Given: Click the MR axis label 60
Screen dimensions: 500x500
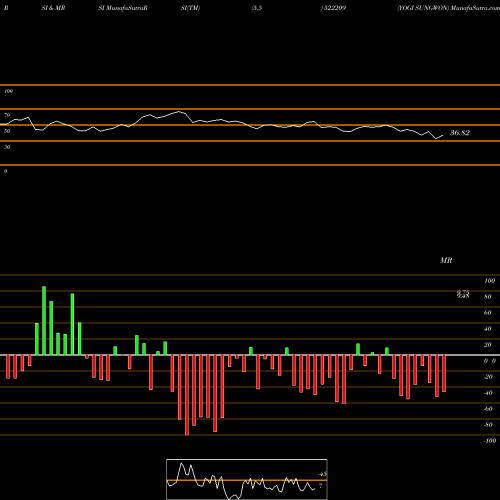Looking at the screenshot, I should point(488,313).
